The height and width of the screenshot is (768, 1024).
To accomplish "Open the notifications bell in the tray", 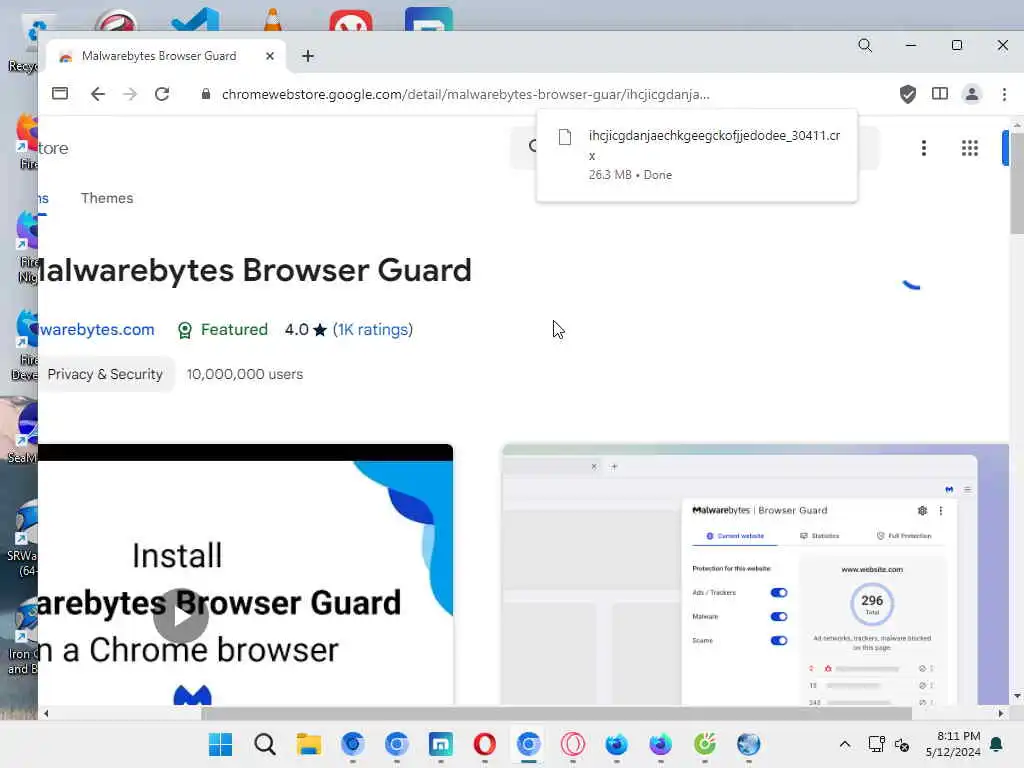I will 997,744.
